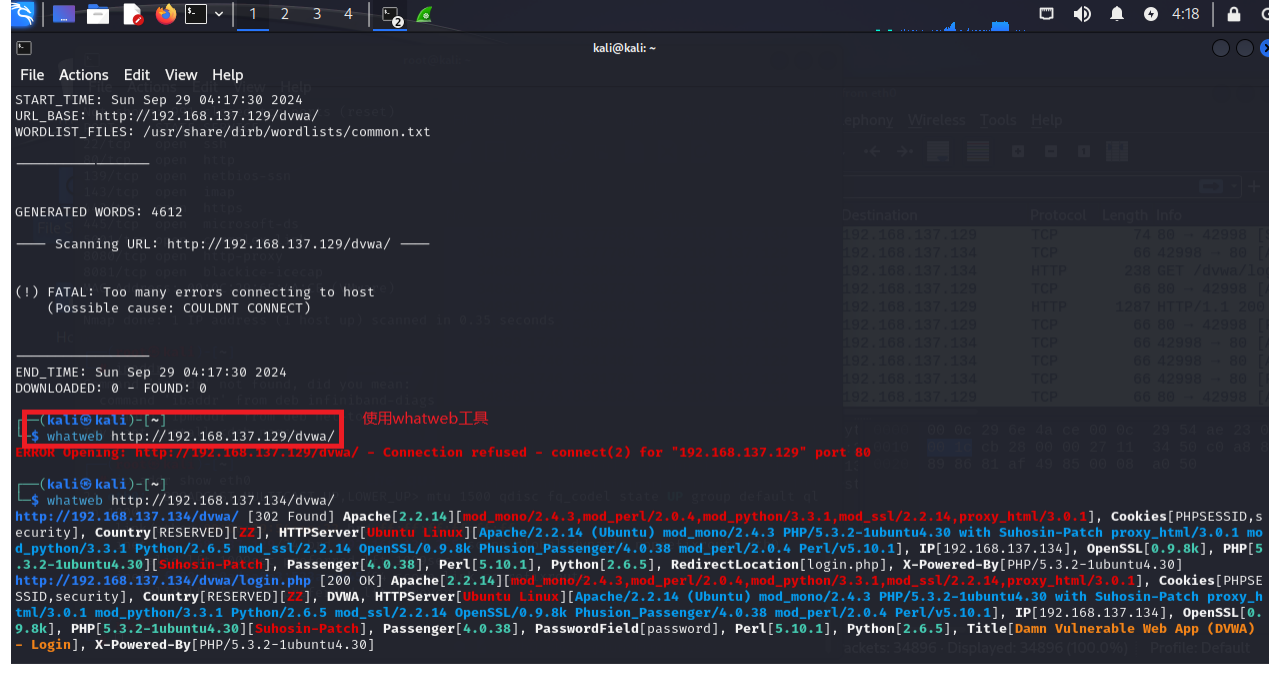The height and width of the screenshot is (698, 1269).
Task: Lock the screen with the padlock icon
Action: (x=1234, y=14)
